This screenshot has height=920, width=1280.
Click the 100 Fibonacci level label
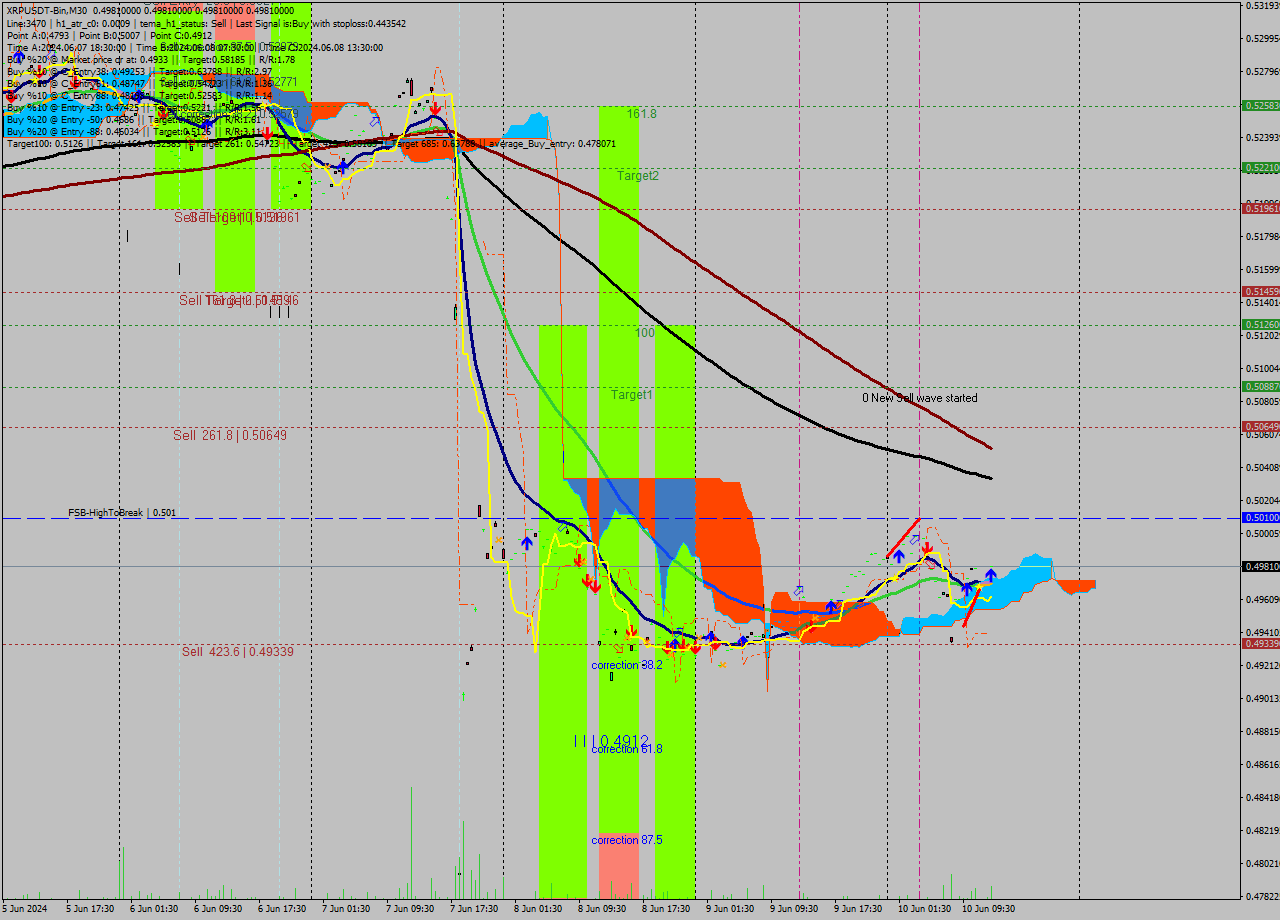(x=645, y=332)
